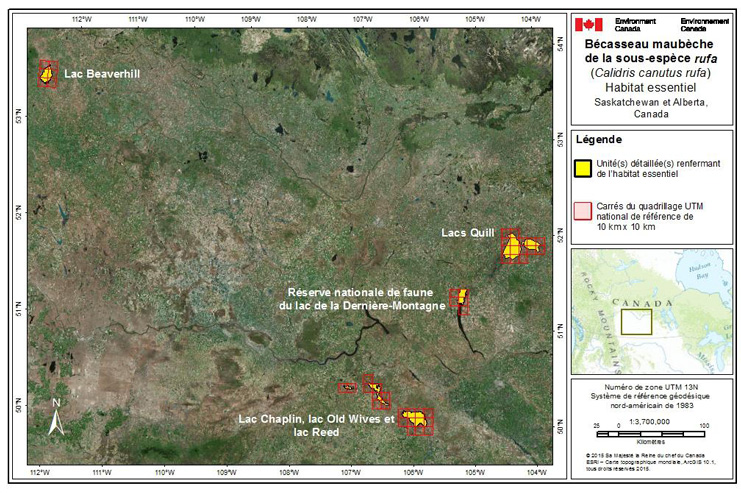
Task: Click the Légende heading
Action: click(x=600, y=139)
